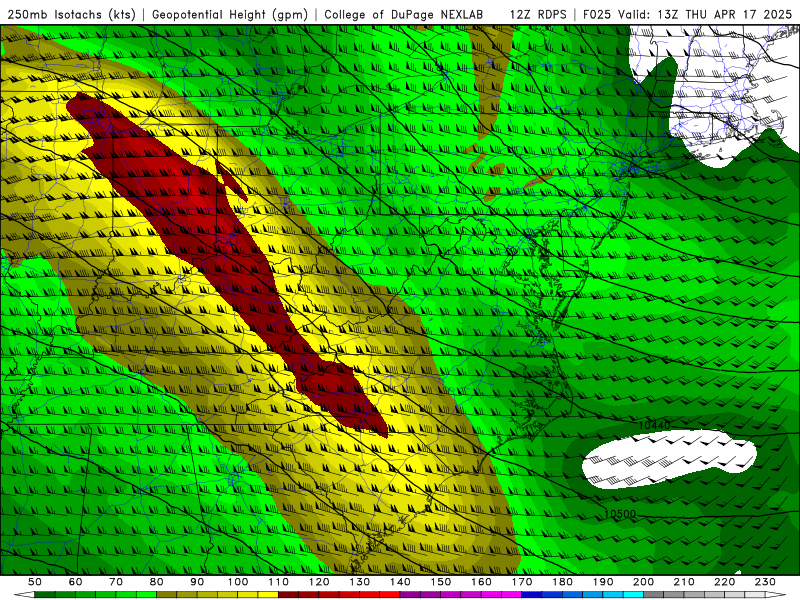Click the '140' value on the color scale
Image resolution: width=800 pixels, height=600 pixels.
[400, 582]
